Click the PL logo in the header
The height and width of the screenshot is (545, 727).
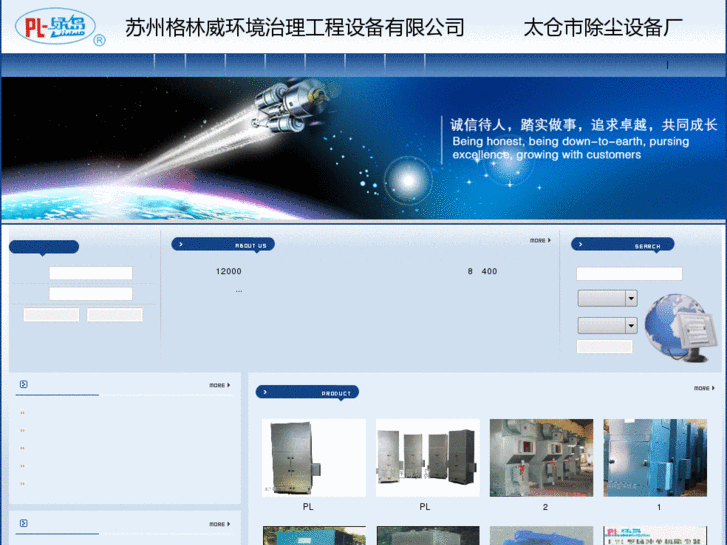tap(60, 26)
